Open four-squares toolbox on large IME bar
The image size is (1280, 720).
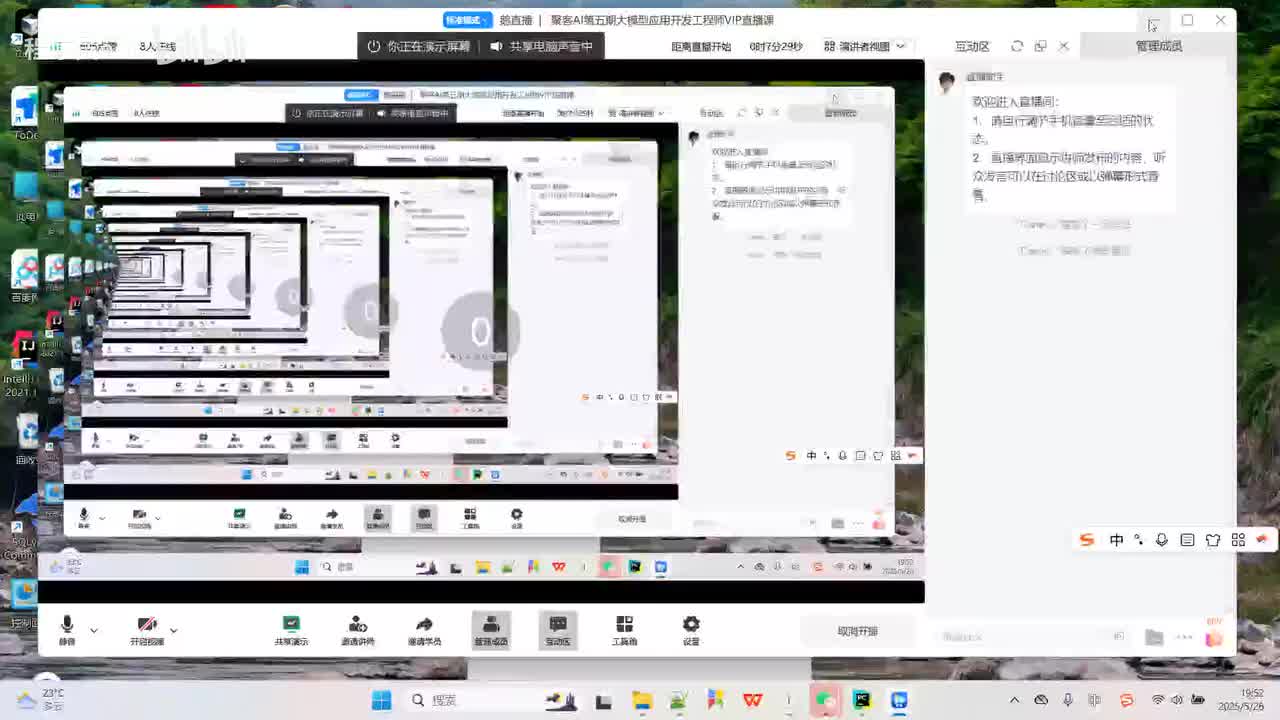point(1238,540)
